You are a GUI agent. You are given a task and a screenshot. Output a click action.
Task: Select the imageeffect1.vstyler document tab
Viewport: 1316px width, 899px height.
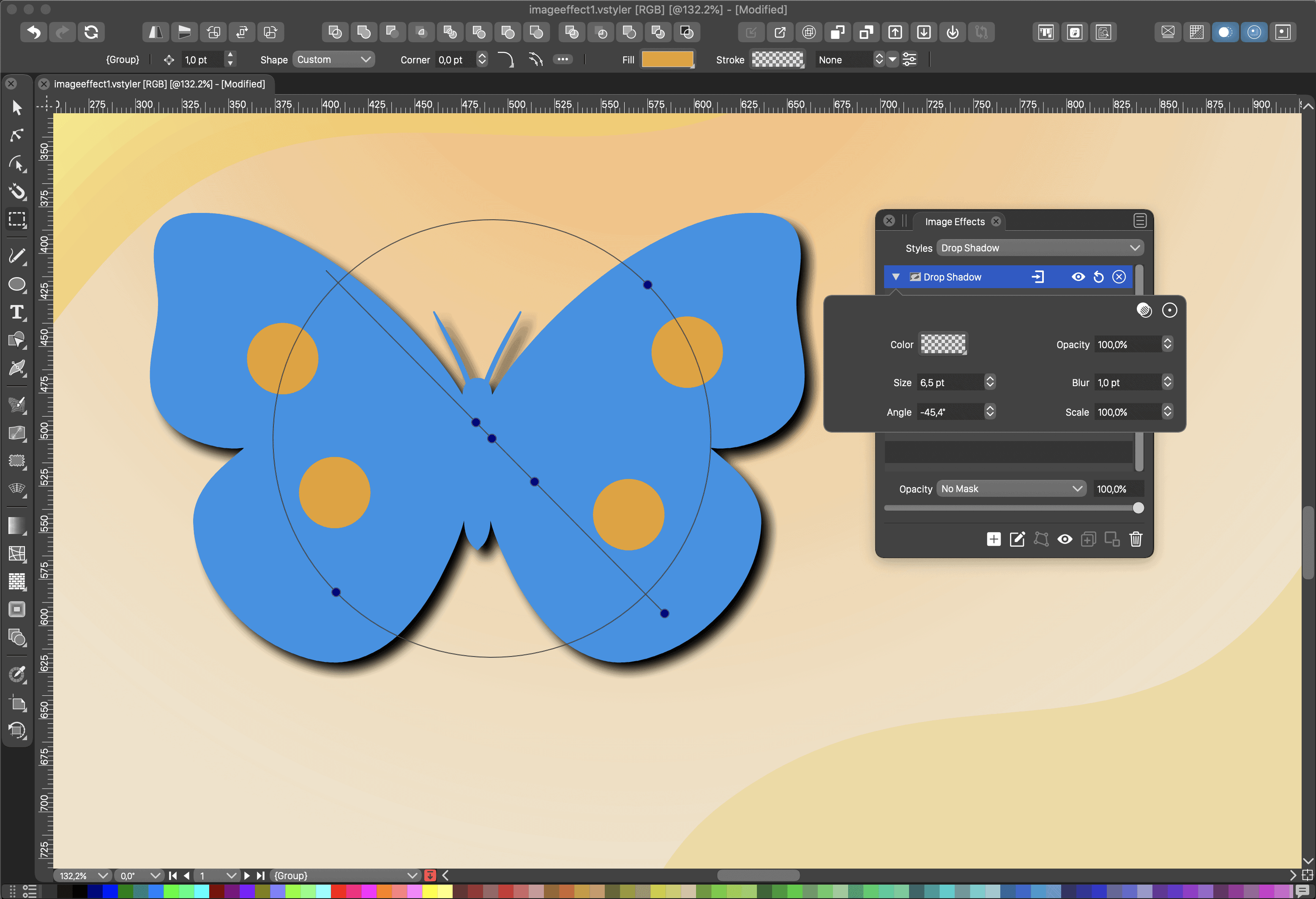[x=159, y=84]
